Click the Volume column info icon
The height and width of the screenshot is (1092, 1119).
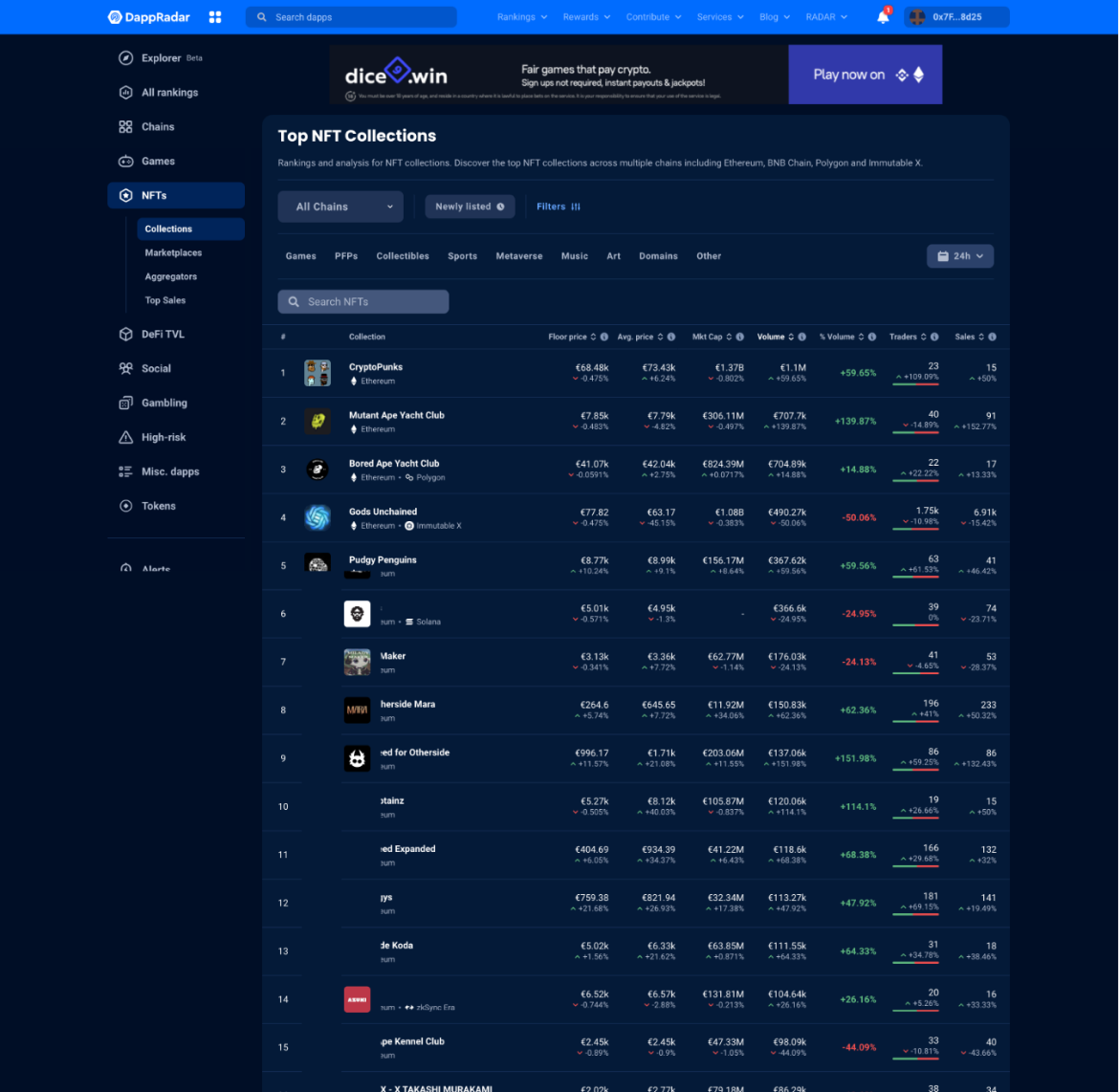(x=802, y=337)
